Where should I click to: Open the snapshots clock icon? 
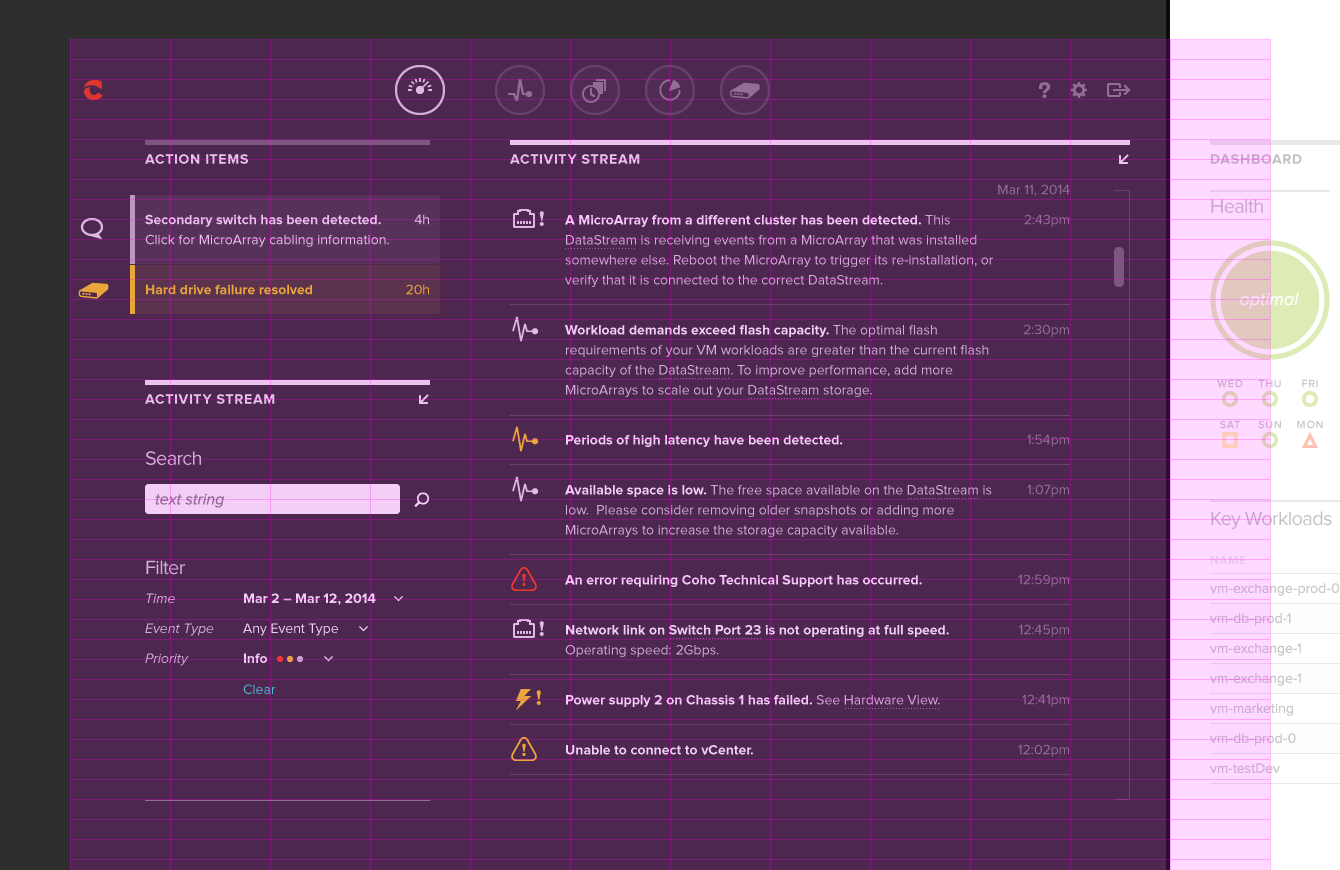[x=595, y=91]
